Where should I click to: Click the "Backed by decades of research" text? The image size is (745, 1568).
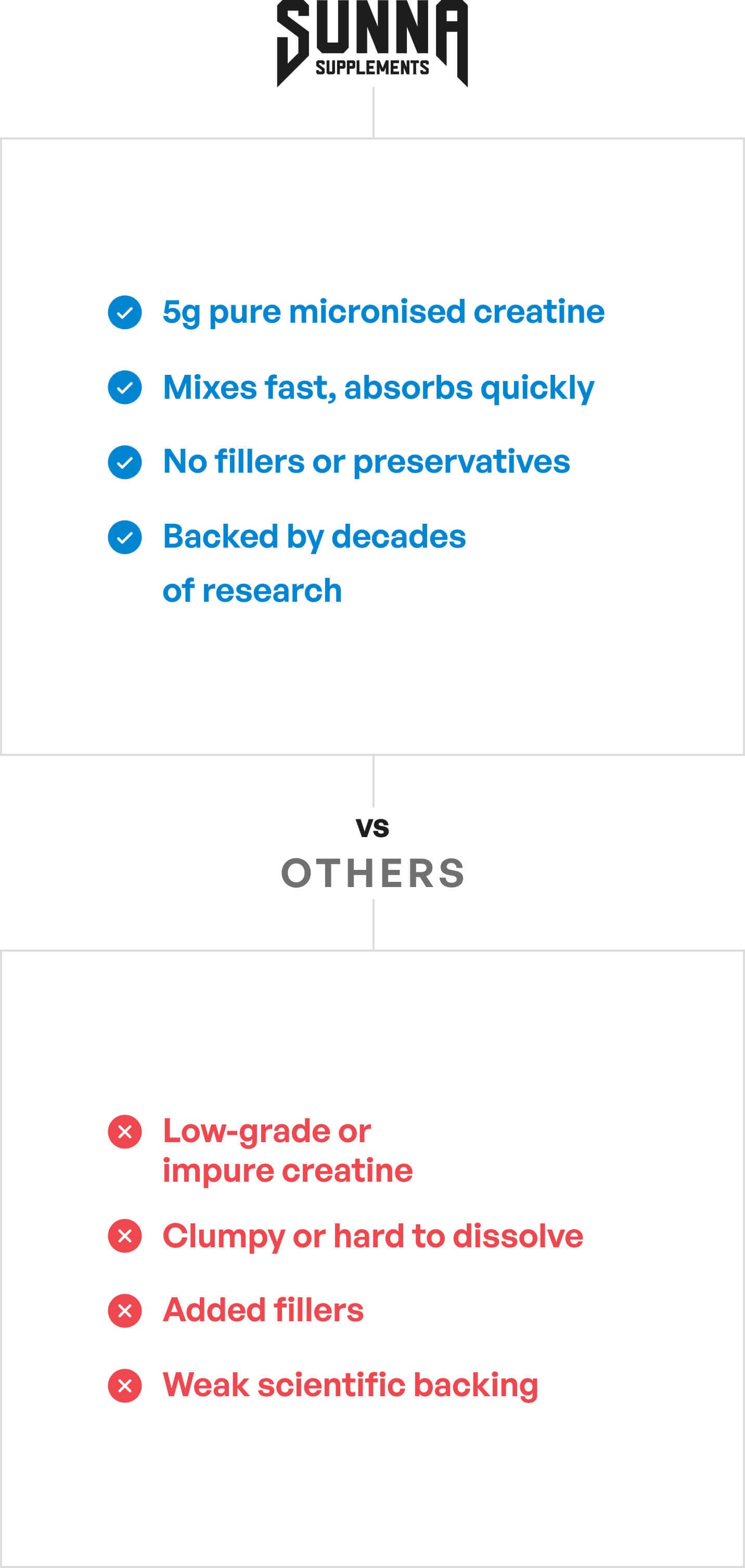point(314,563)
